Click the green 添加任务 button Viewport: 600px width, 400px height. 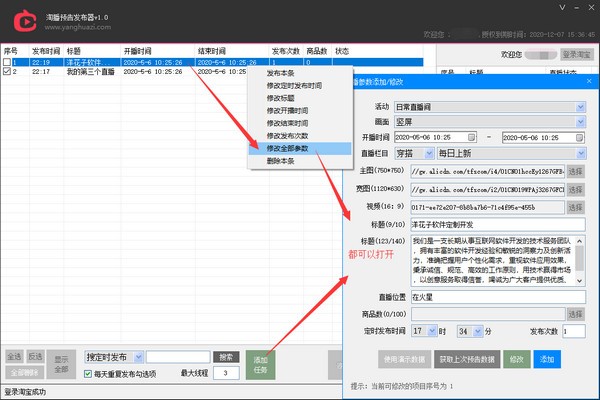261,363
